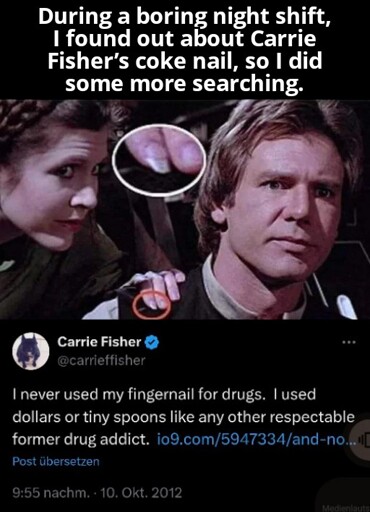Open the dog profile avatar picture
This screenshot has height=512, width=370.
[x=31, y=351]
